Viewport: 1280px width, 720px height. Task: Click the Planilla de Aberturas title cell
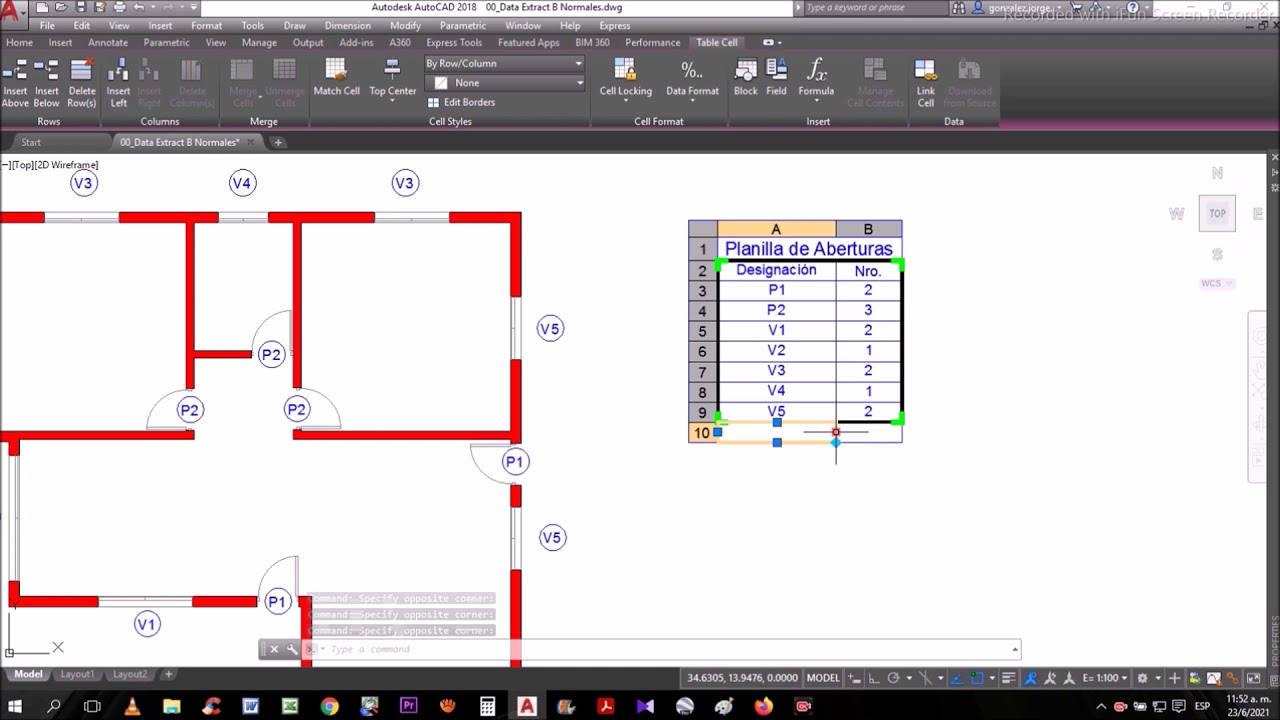[809, 249]
